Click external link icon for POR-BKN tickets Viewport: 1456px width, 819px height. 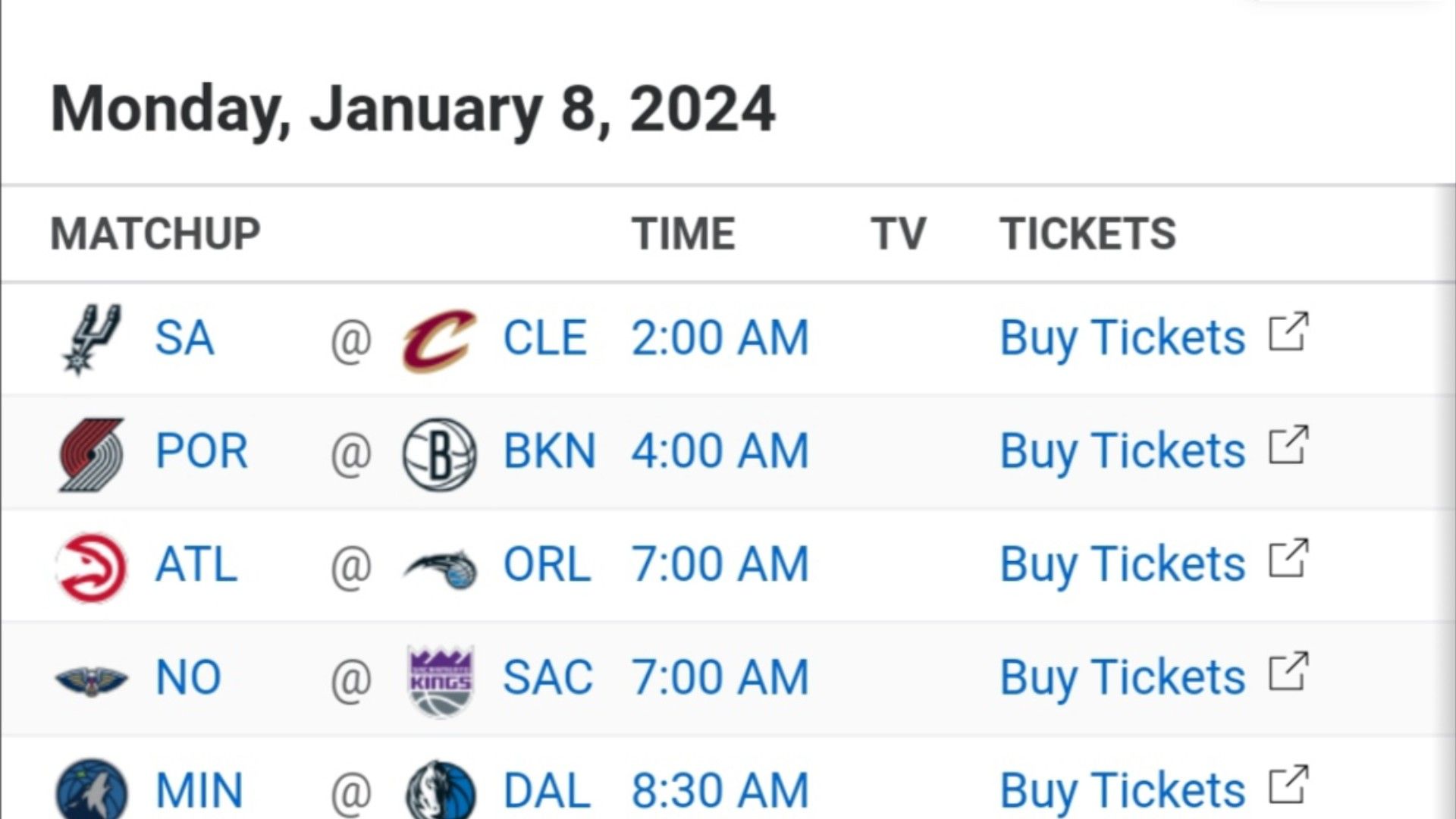(1288, 445)
